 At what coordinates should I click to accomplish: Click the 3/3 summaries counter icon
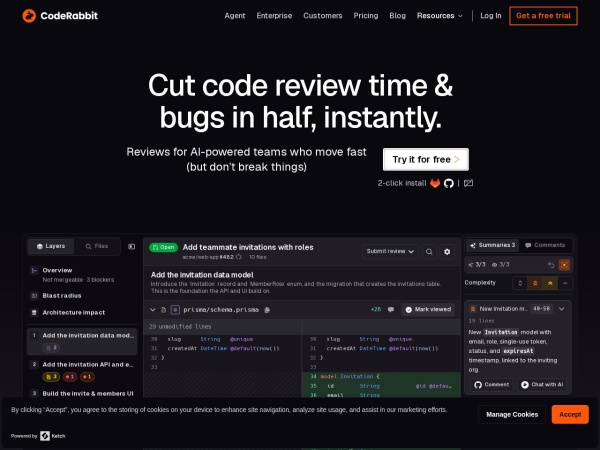[477, 265]
